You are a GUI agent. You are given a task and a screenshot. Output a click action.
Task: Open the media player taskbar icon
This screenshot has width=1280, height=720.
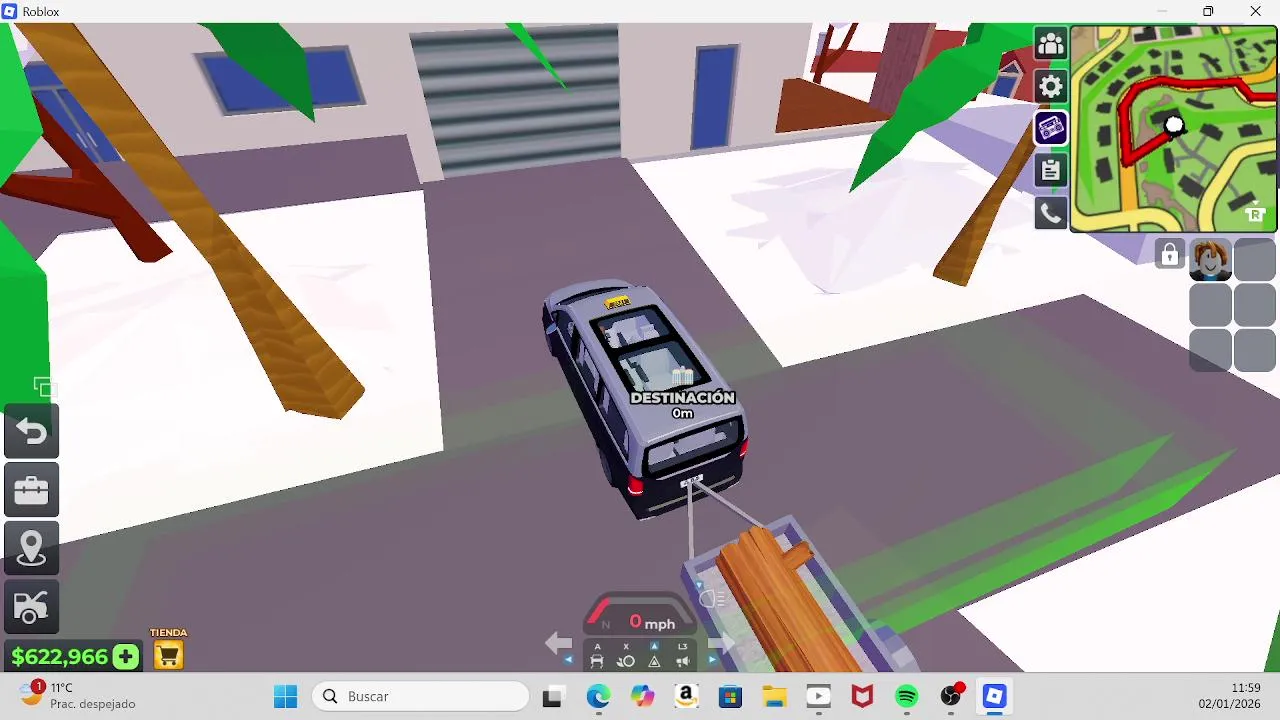818,697
